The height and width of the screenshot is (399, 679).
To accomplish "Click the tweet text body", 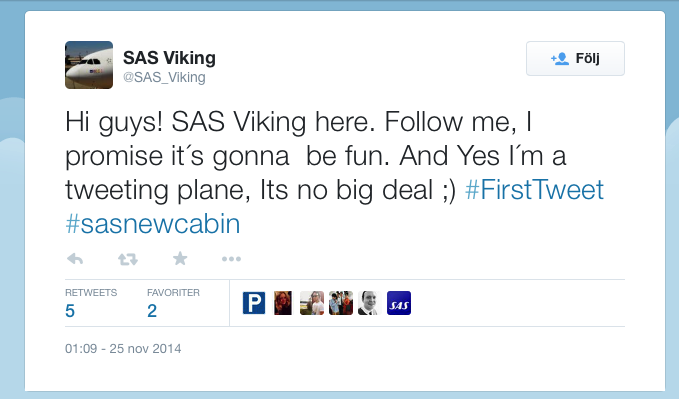I will coord(334,172).
